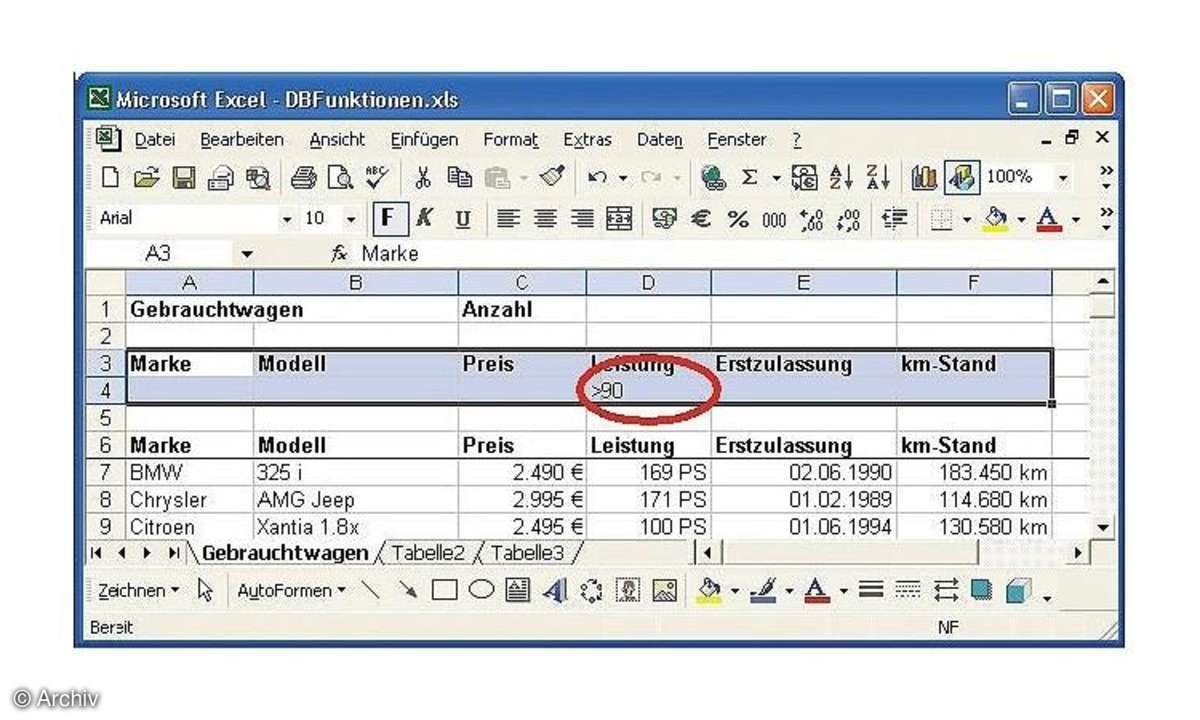
Task: Toggle Select Objects pointer tool
Action: [x=206, y=591]
